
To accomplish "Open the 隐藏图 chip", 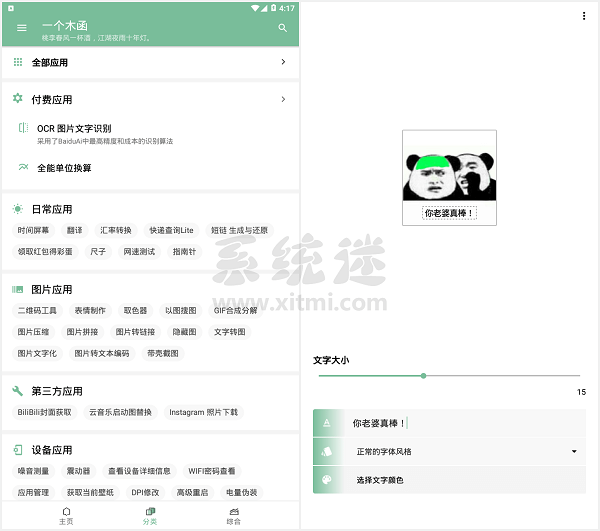I will (184, 332).
